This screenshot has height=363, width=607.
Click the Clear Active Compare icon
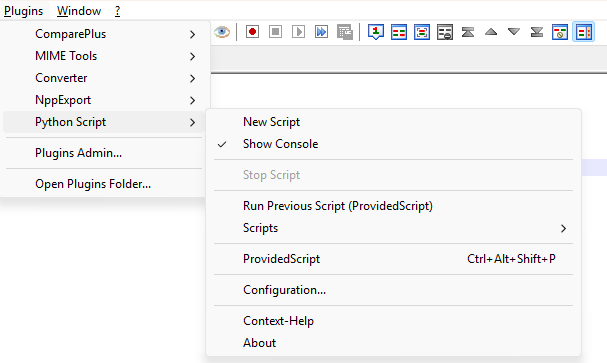(445, 32)
